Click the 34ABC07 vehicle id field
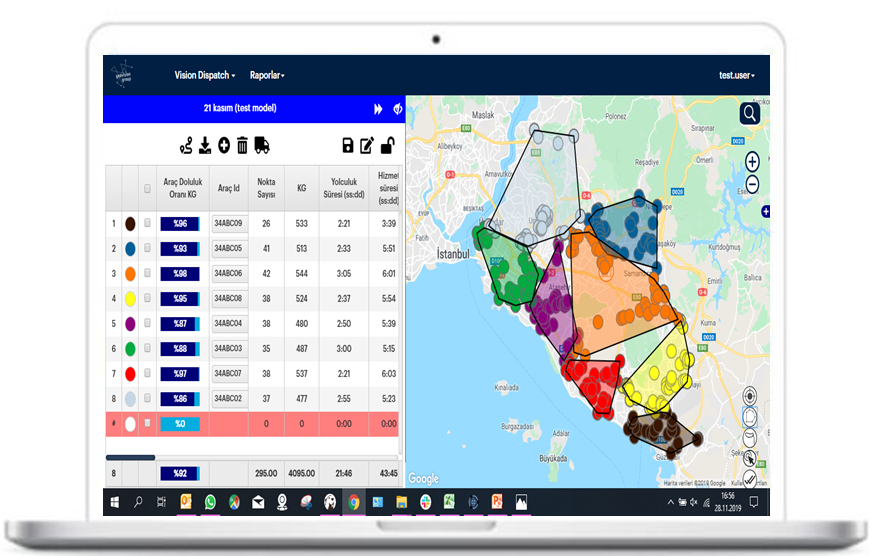 pos(229,373)
